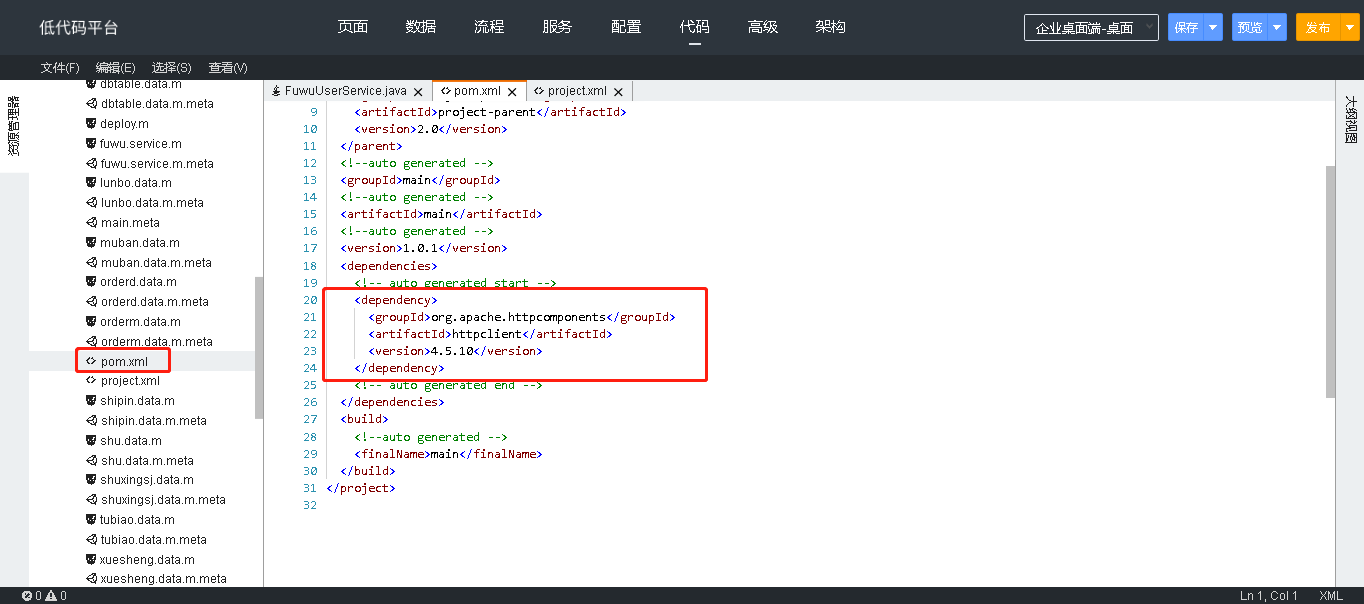This screenshot has height=604, width=1364.
Task: Click the main.meta file icon
Action: click(x=90, y=223)
